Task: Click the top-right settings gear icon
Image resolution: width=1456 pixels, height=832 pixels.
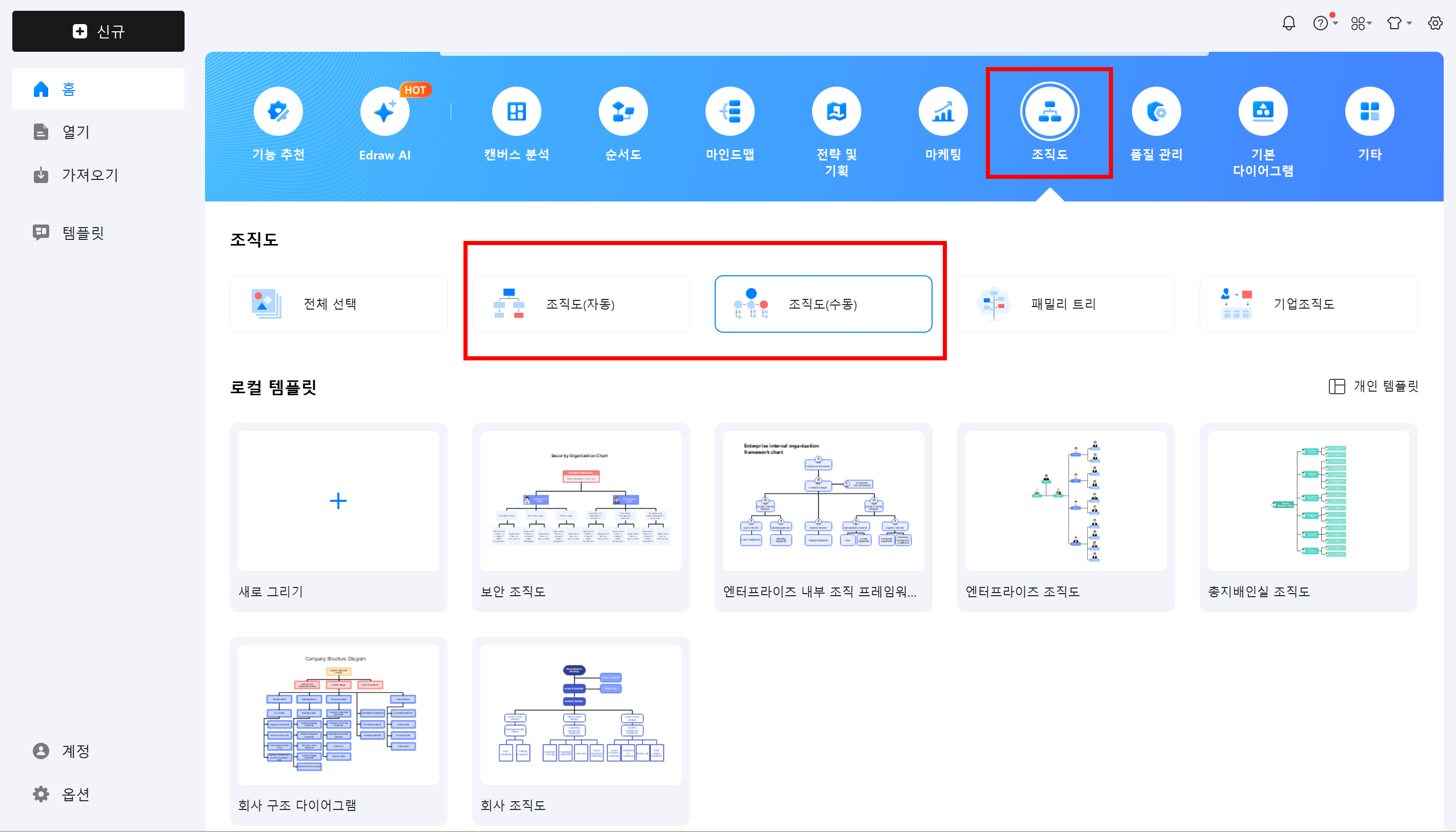Action: (x=1435, y=24)
